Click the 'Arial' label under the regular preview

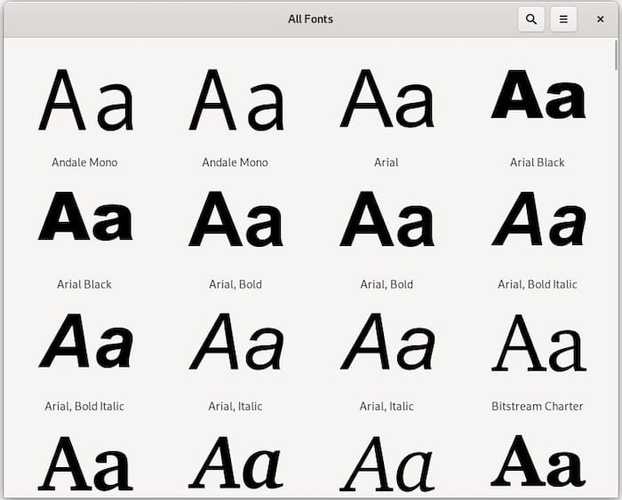coord(386,162)
